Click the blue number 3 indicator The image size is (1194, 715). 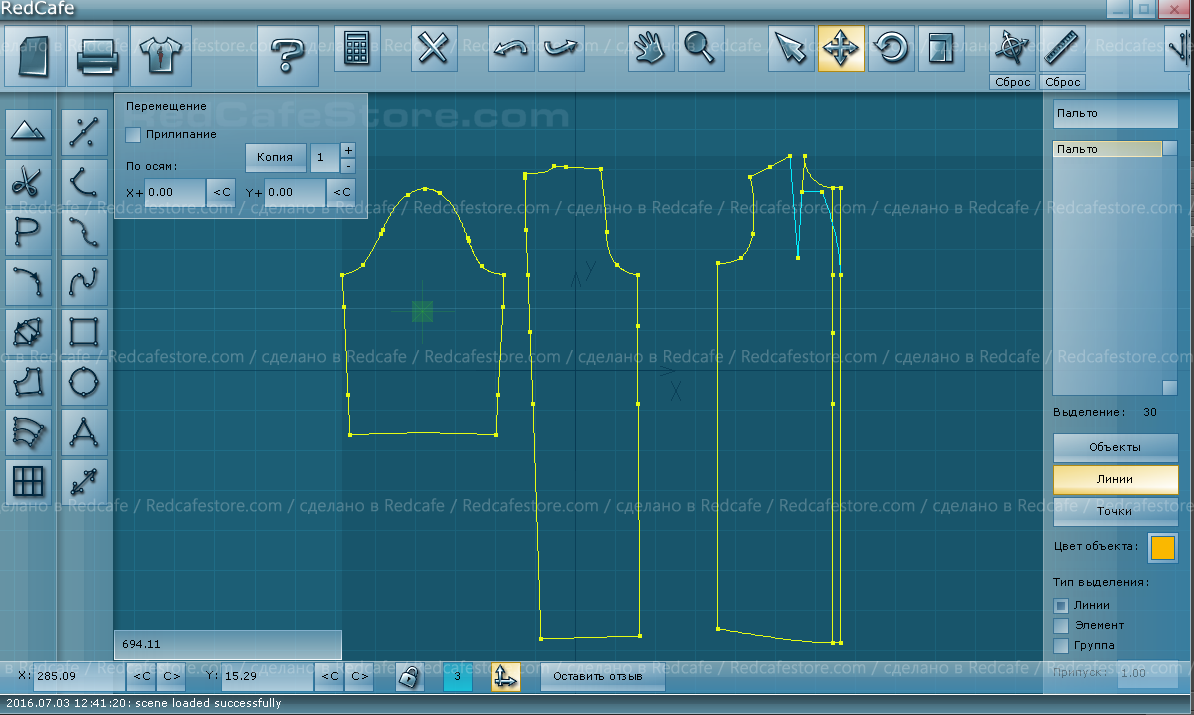click(x=458, y=676)
